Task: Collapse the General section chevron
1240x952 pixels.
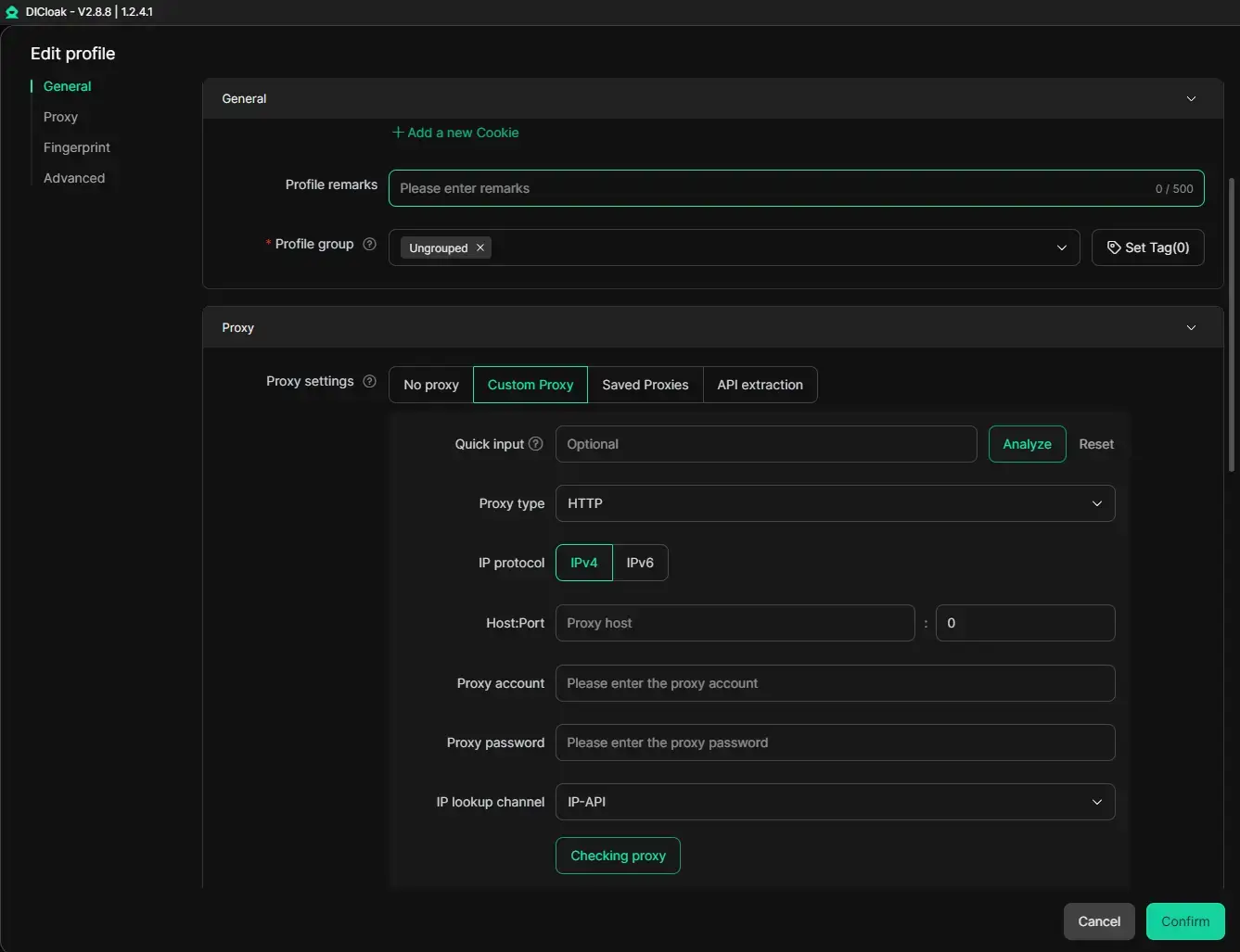Action: pos(1191,98)
